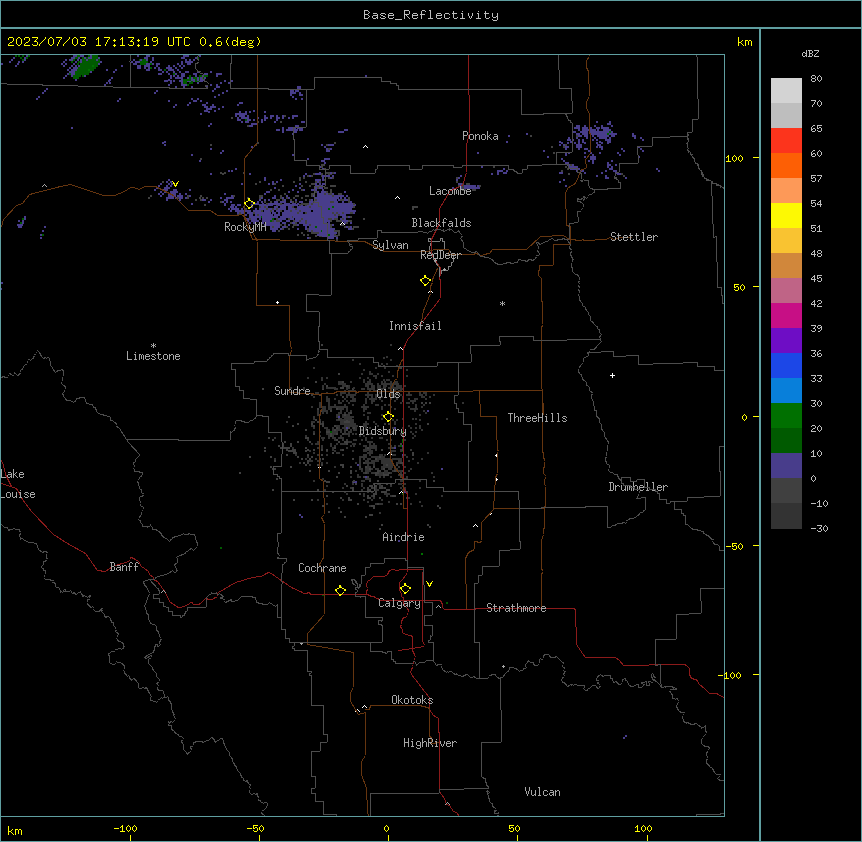Click the yellow marker above Calgary label
The image size is (862, 842).
coord(405,589)
